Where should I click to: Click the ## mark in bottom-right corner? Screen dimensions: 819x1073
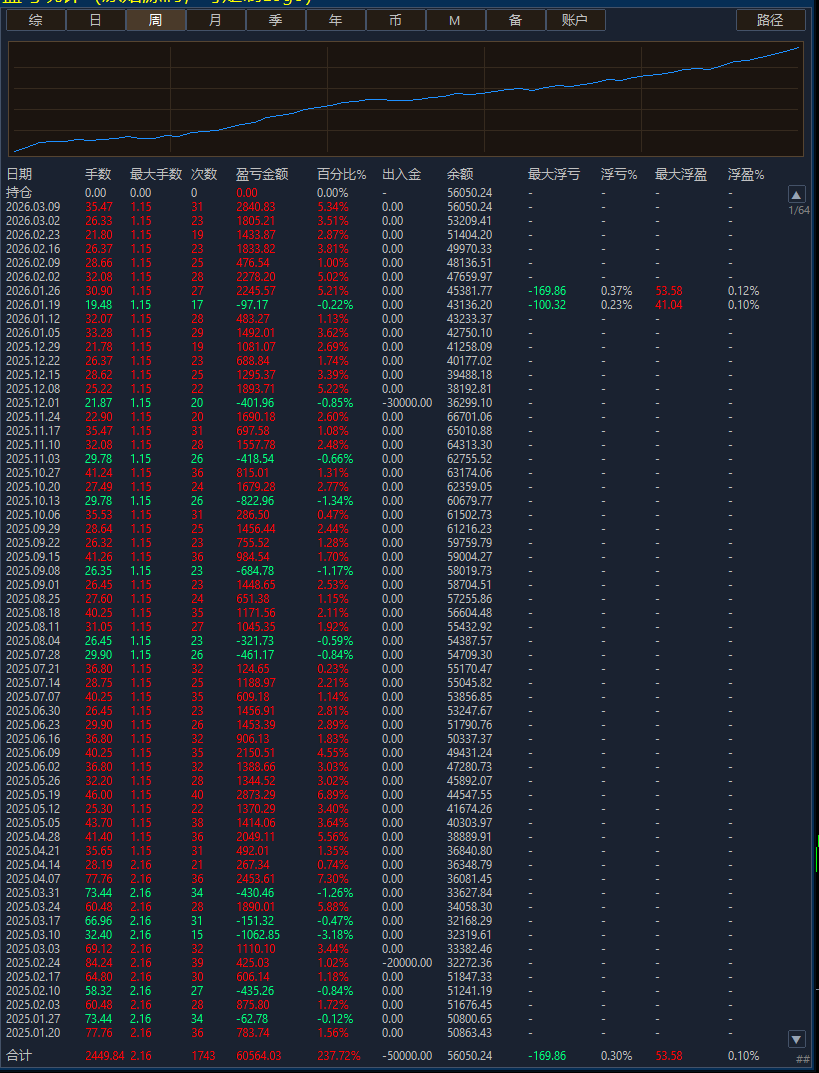802,1059
